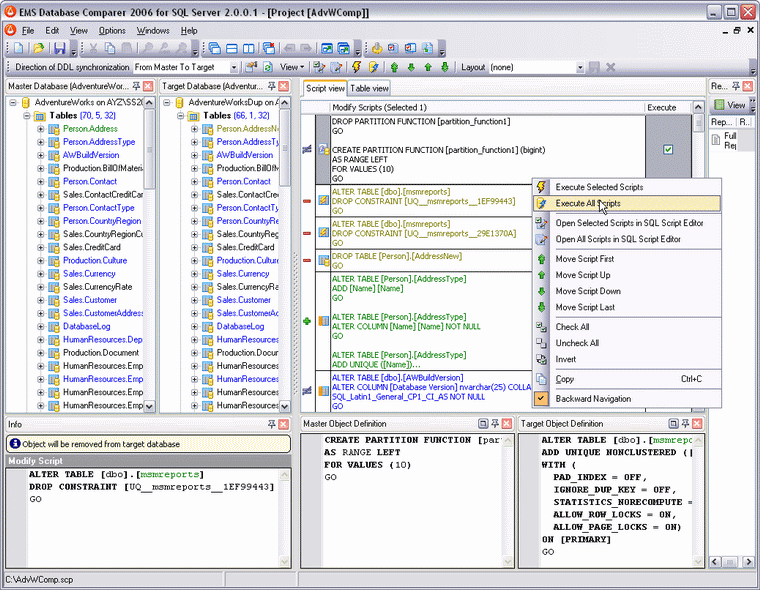Open the View dropdown in toolbar
This screenshot has width=760, height=590.
click(x=292, y=67)
